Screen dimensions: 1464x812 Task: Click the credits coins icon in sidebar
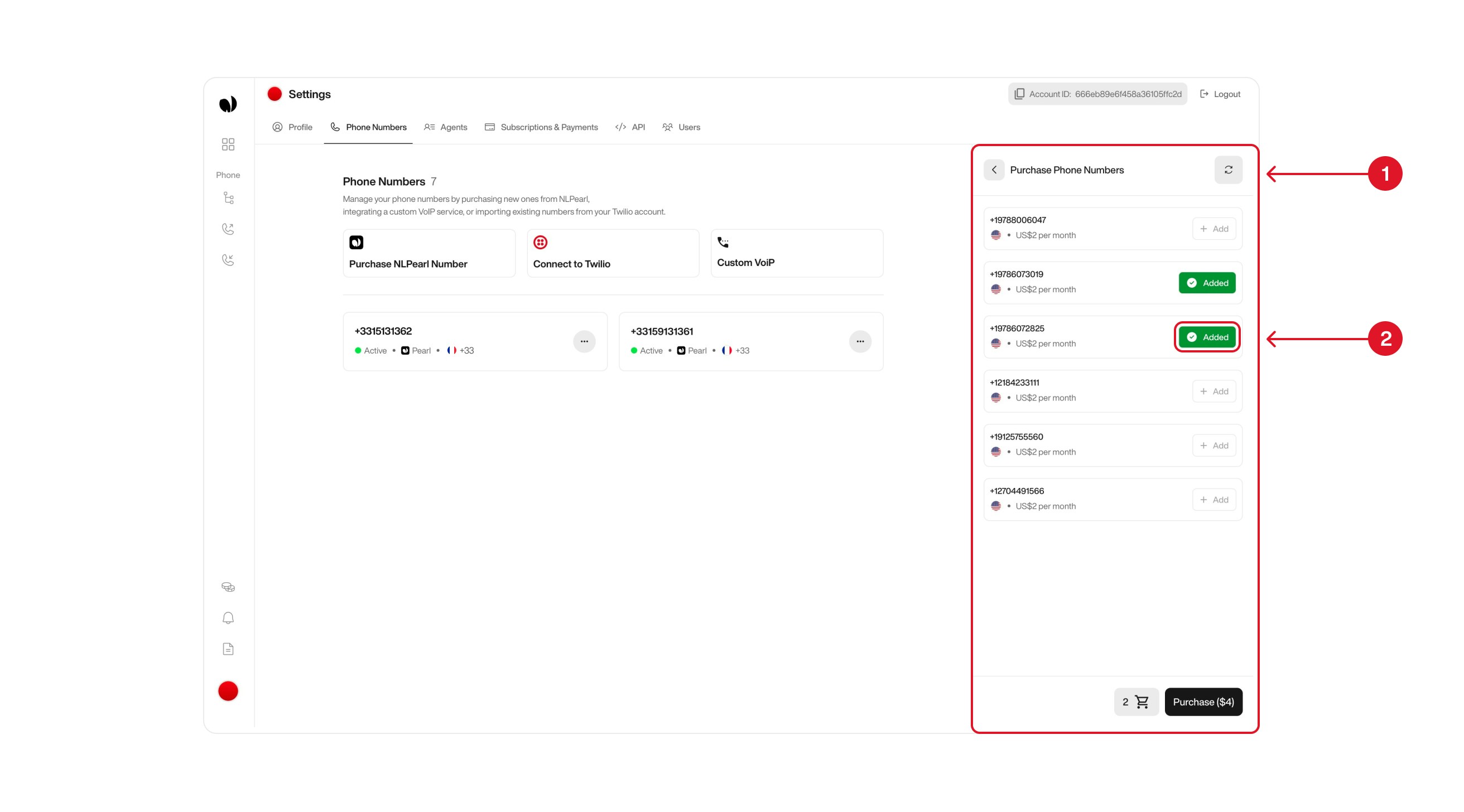[x=228, y=586]
